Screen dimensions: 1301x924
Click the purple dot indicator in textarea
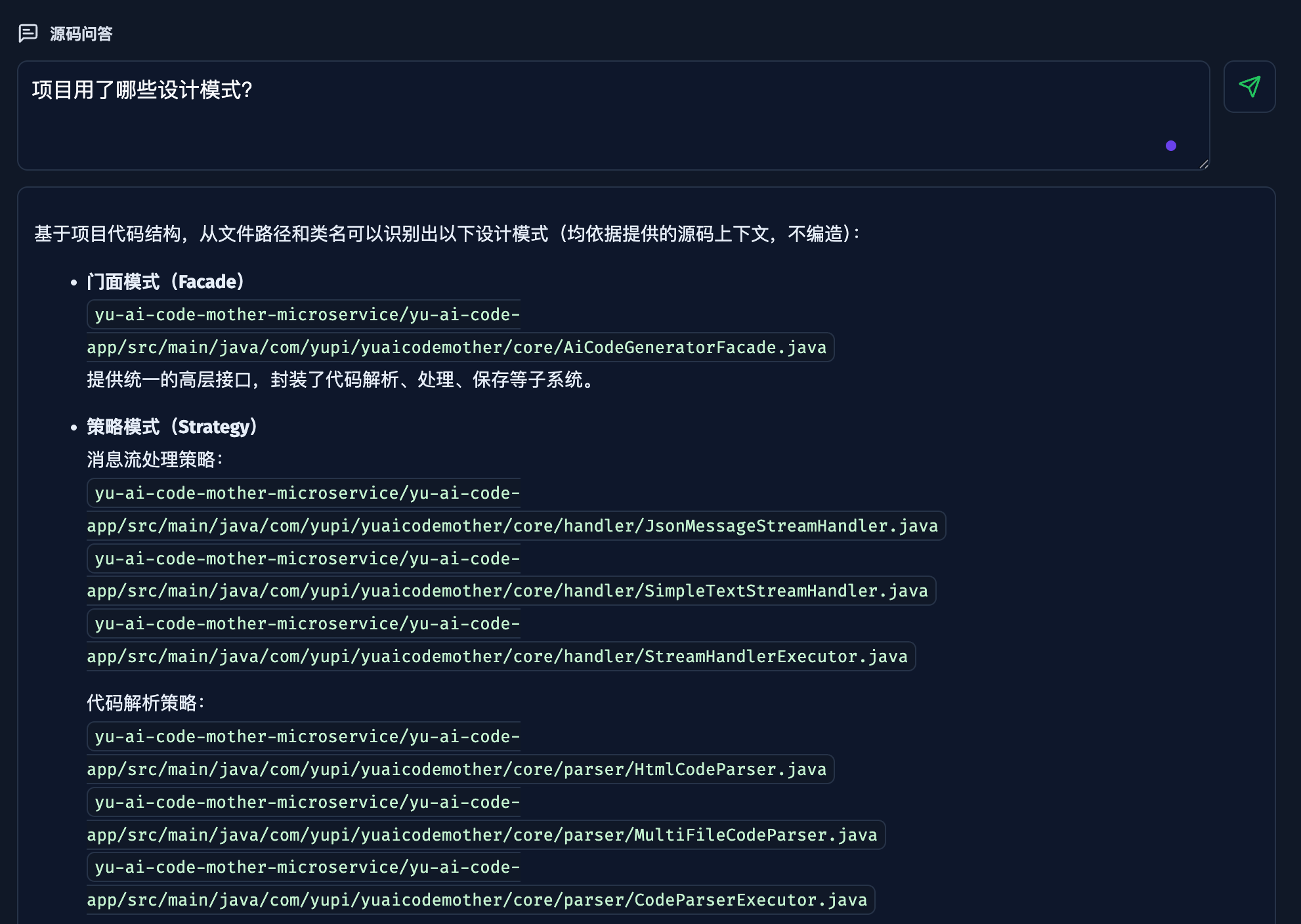(1170, 146)
